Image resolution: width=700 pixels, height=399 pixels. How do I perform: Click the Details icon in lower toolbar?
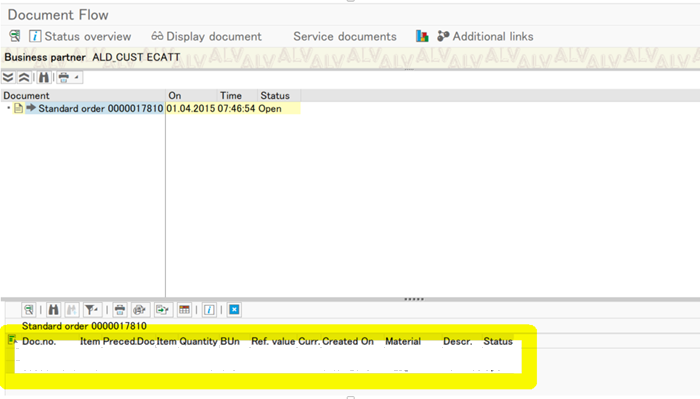coord(29,309)
